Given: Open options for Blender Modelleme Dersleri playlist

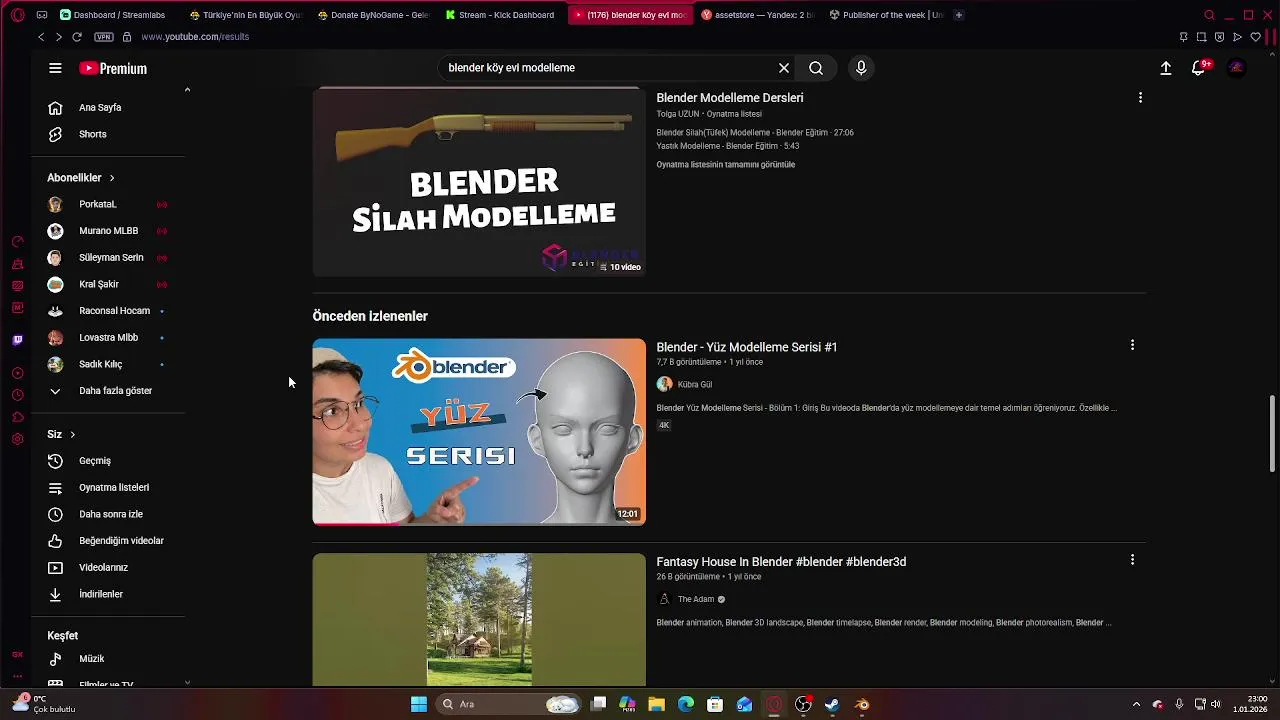Looking at the screenshot, I should 1140,98.
